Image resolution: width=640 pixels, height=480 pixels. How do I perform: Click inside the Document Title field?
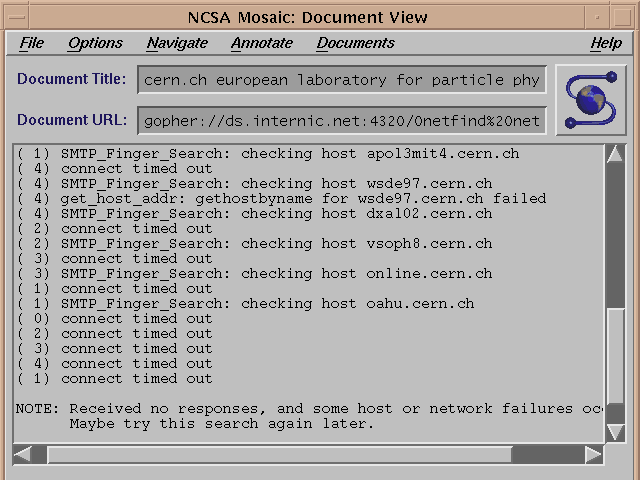(342, 80)
